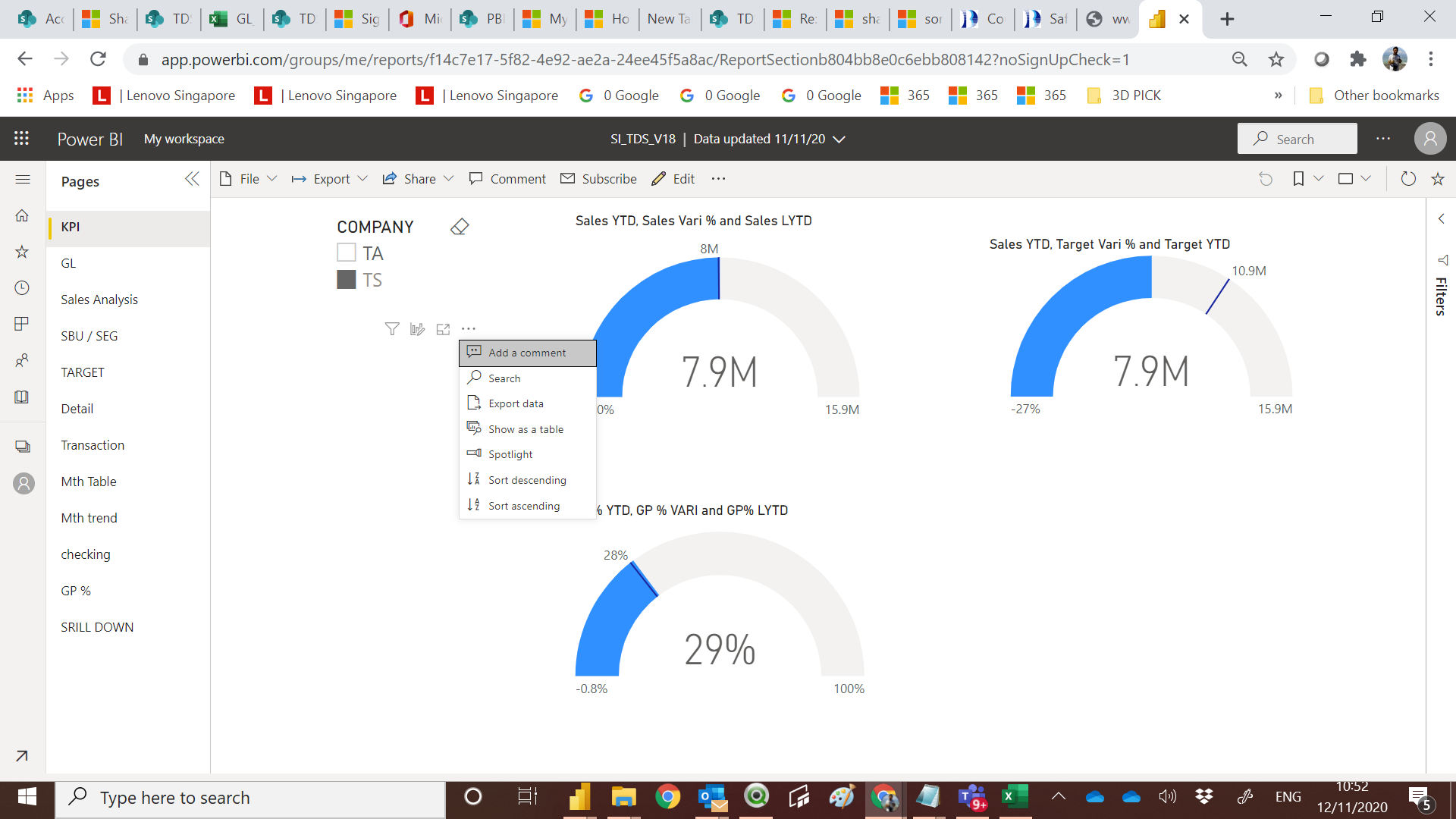Open Microsoft Teams from the taskbar
The height and width of the screenshot is (819, 1456).
pyautogui.click(x=971, y=797)
